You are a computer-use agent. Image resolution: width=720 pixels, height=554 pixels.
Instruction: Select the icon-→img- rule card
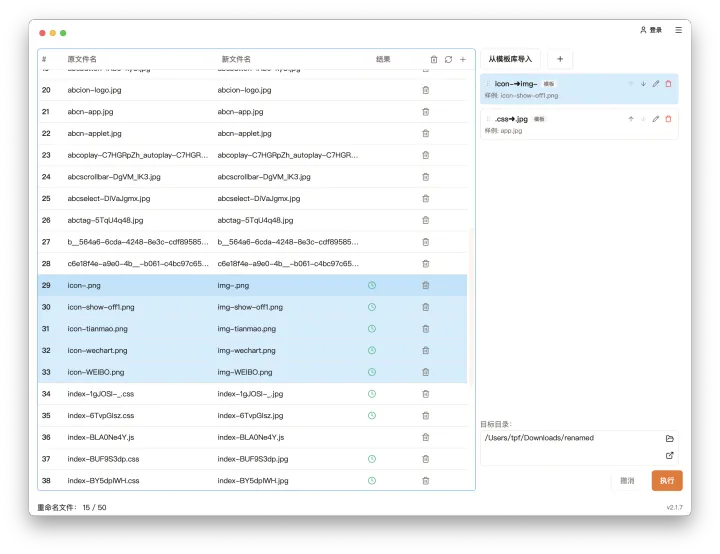tap(579, 89)
